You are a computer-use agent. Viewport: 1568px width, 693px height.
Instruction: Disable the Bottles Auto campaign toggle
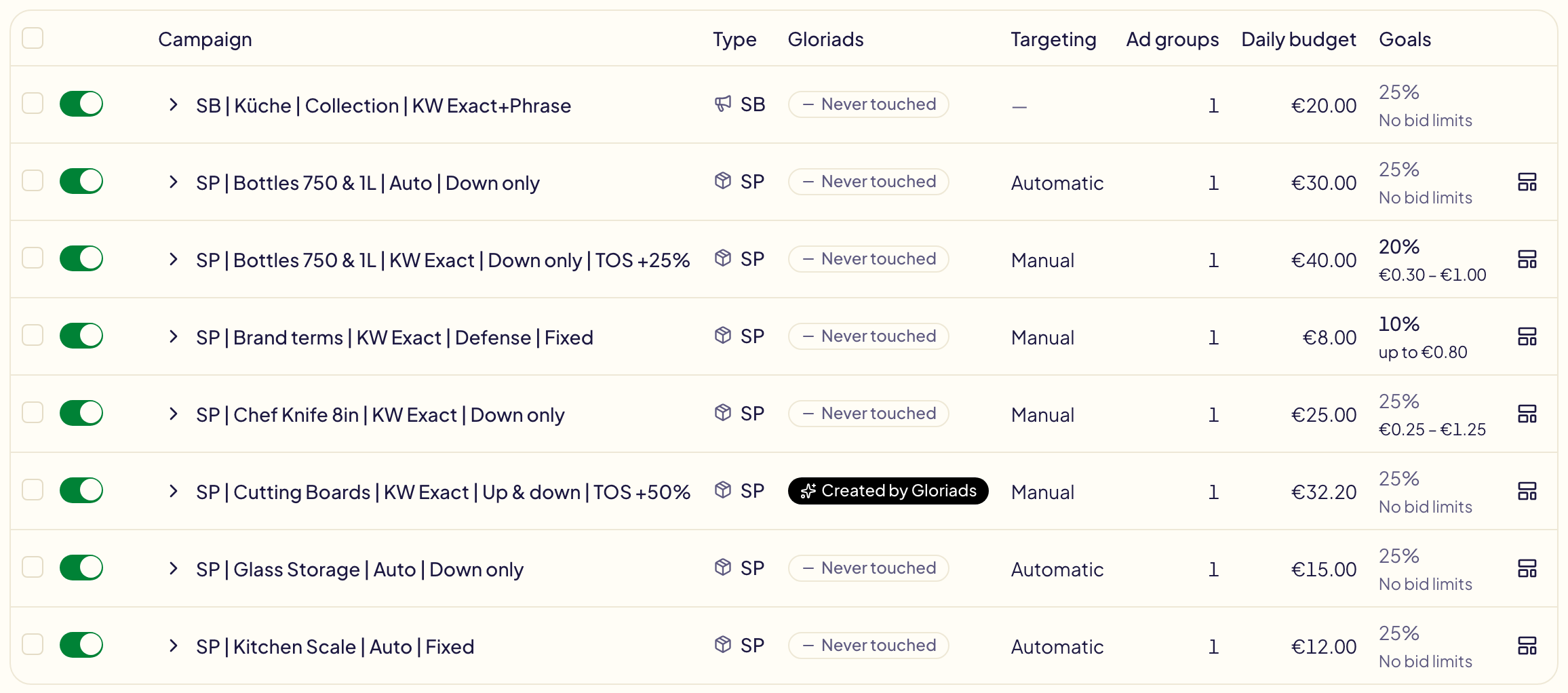click(81, 181)
